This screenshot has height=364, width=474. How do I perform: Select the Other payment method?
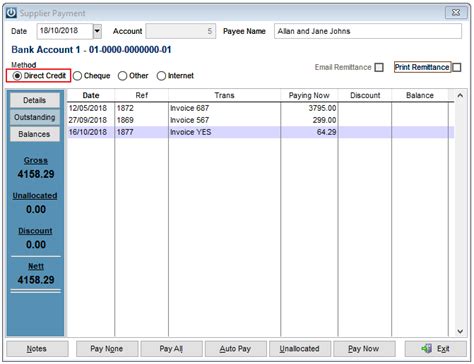(123, 76)
